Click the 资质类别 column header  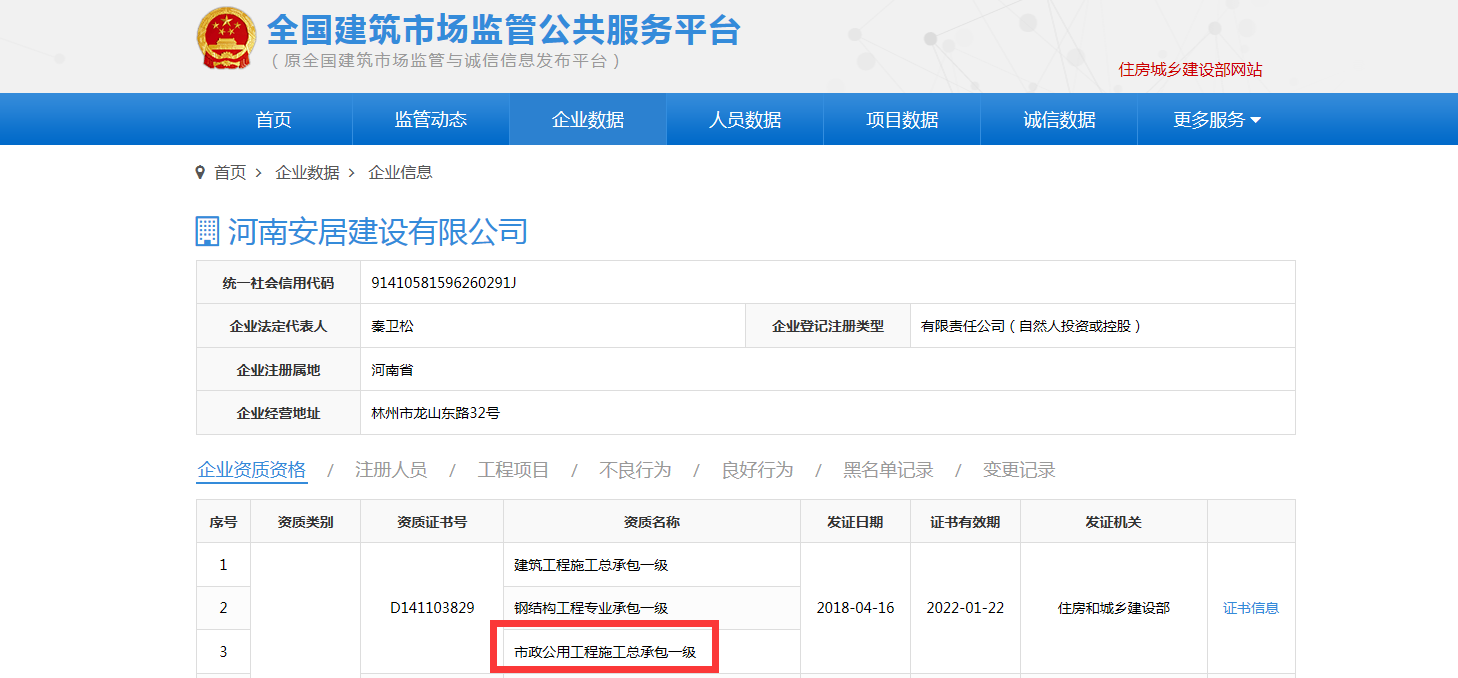coord(305,522)
